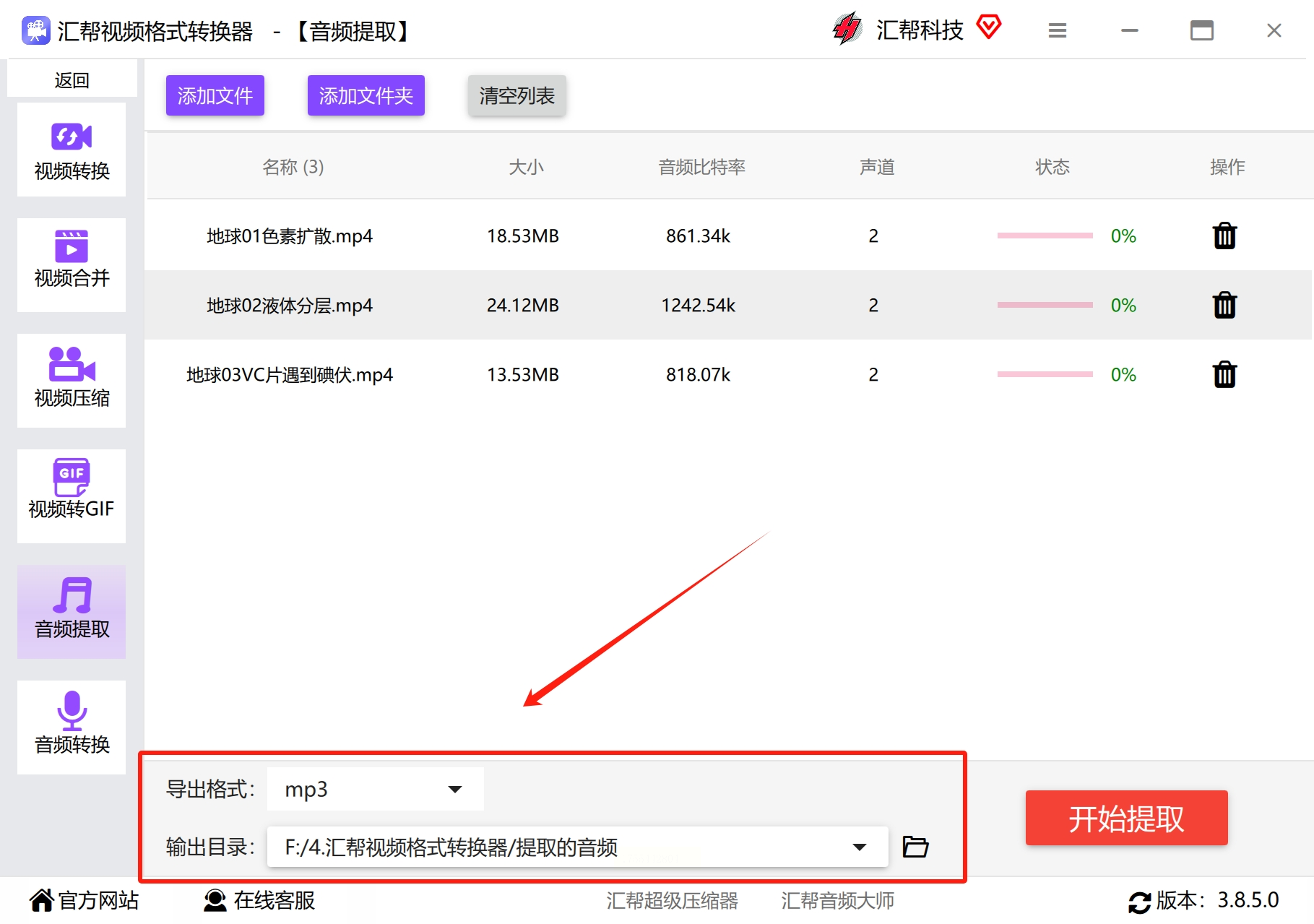Viewport: 1314px width, 924px height.
Task: Select the 视频压缩 video compress tool
Action: (x=72, y=381)
